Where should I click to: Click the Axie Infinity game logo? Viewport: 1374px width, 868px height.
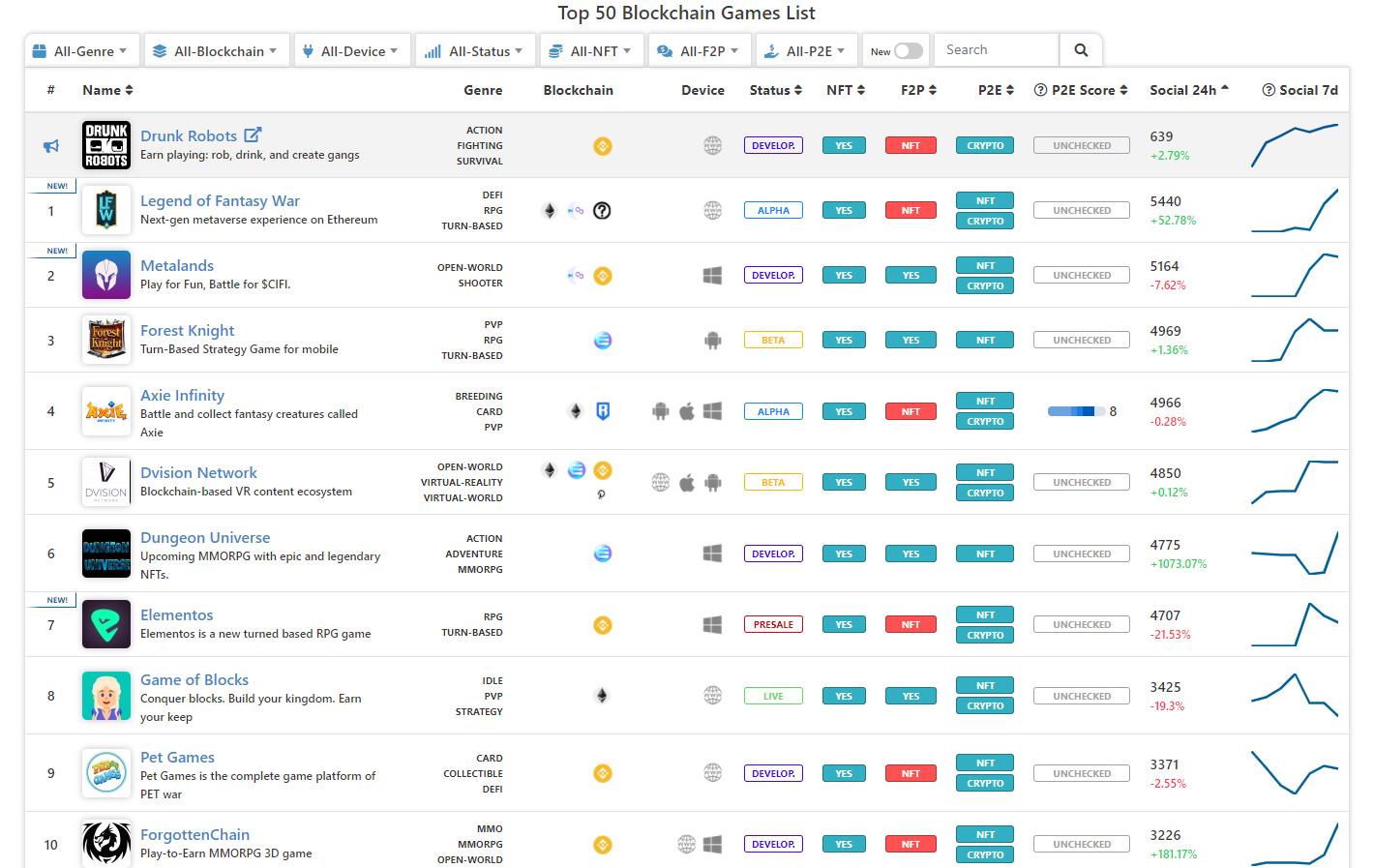[x=106, y=411]
